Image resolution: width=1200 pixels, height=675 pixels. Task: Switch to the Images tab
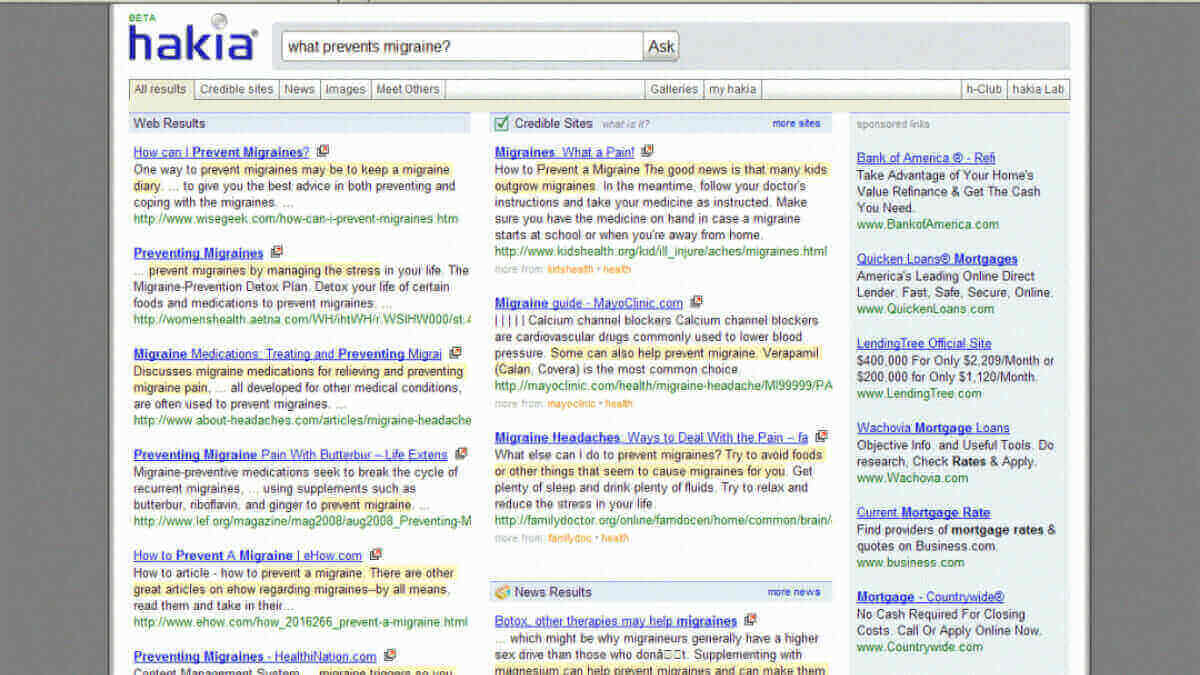coord(345,89)
